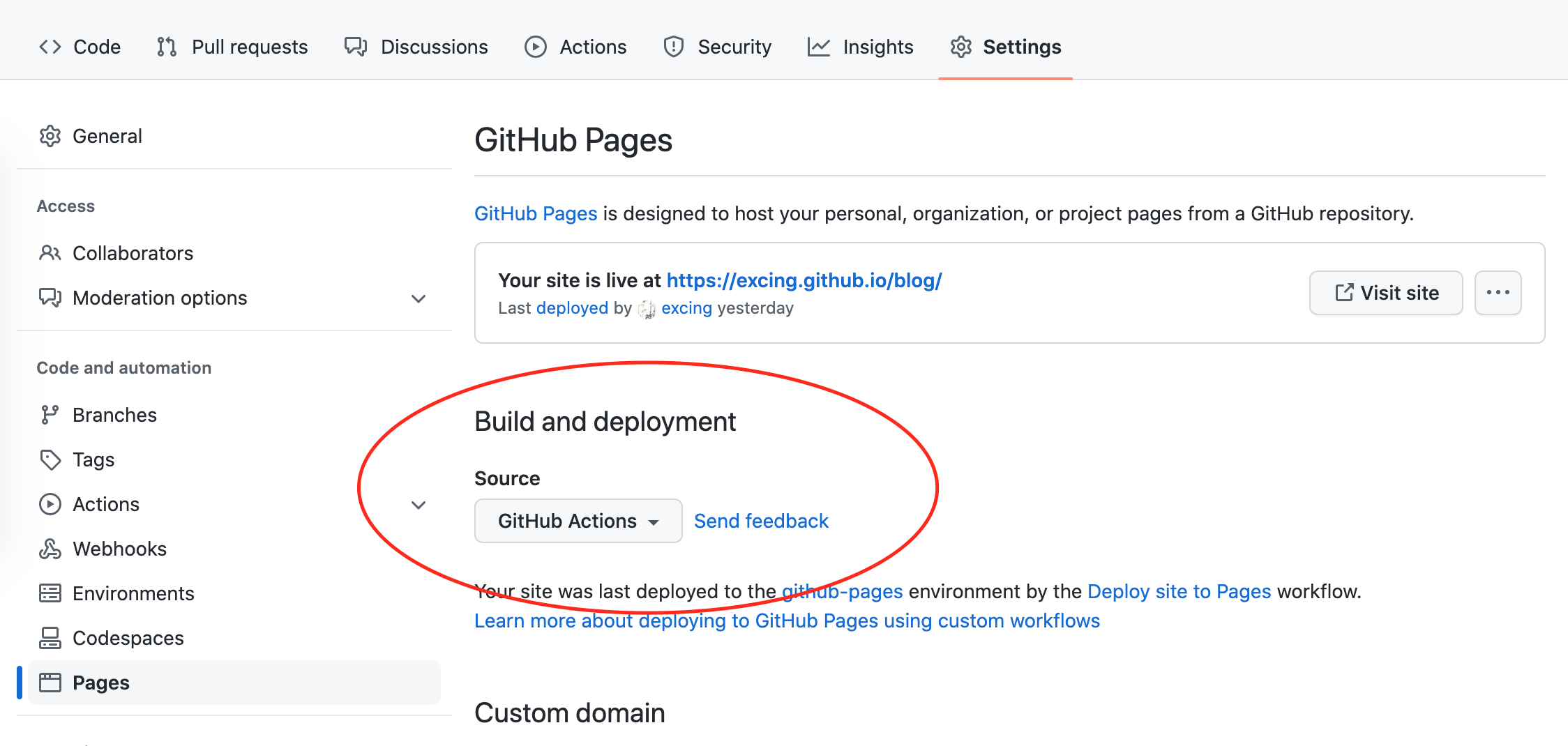Click Learn more about deploying custom workflows
This screenshot has height=746, width=1568.
click(787, 621)
